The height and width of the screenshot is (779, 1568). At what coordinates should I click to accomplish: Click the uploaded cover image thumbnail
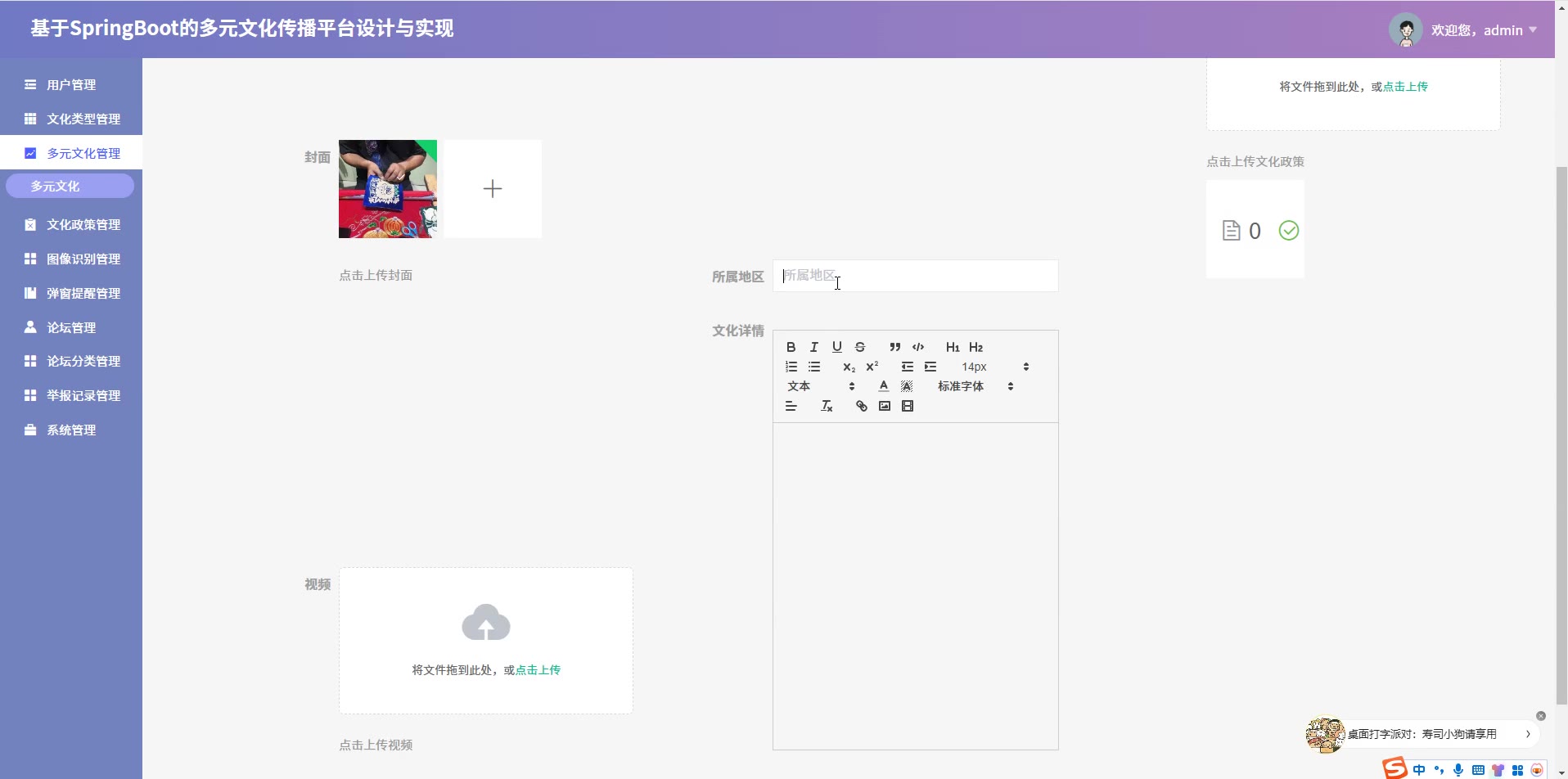click(388, 189)
